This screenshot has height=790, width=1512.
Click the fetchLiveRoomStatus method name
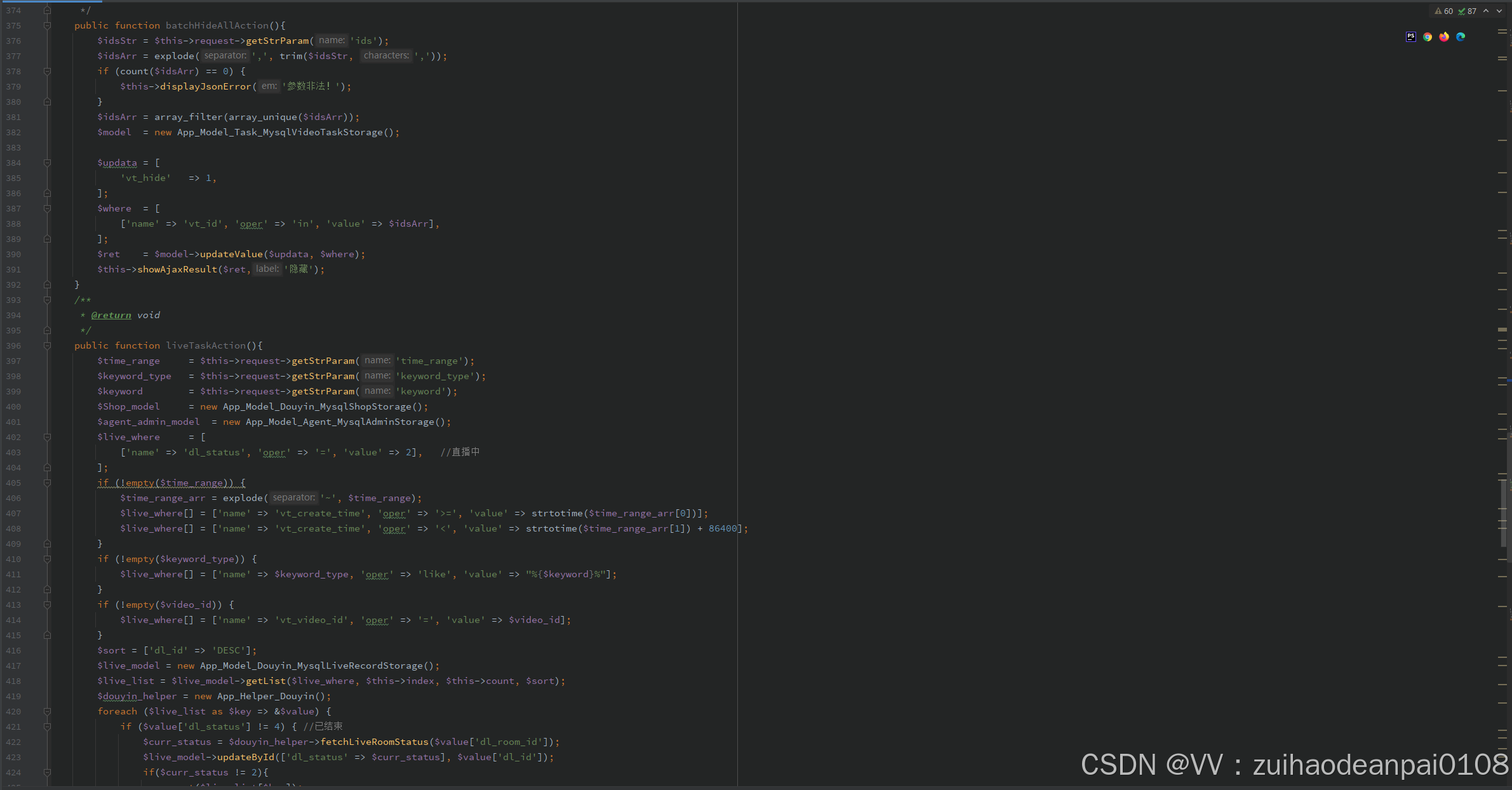point(374,742)
